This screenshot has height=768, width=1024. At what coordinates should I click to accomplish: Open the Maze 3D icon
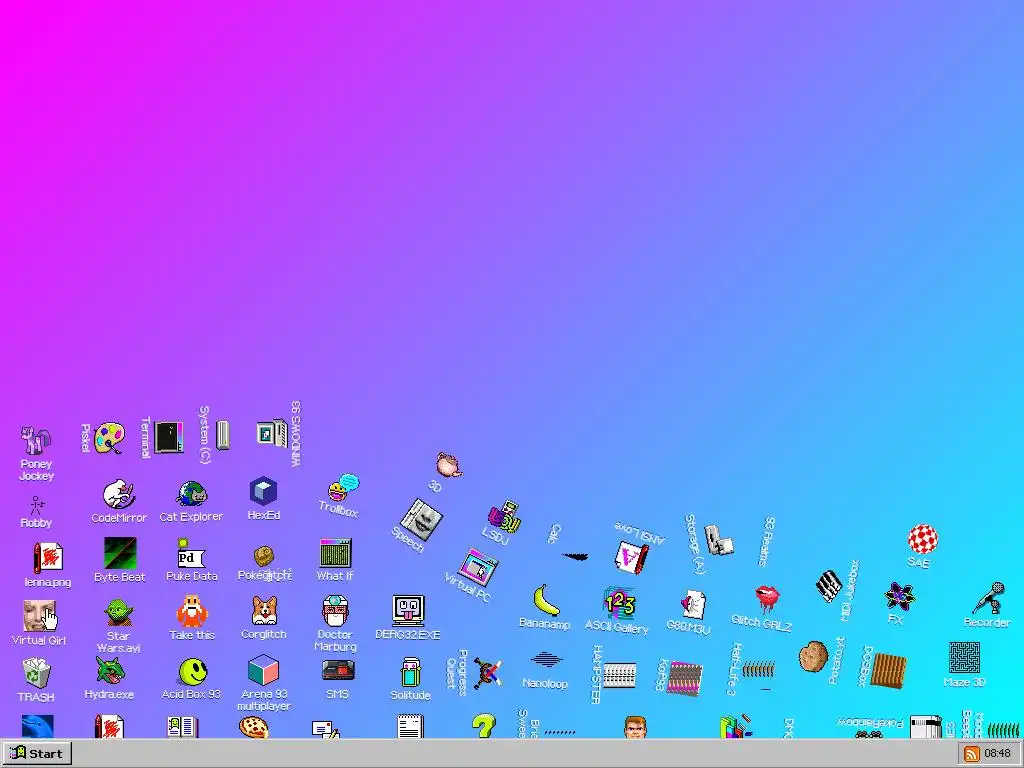tap(964, 658)
